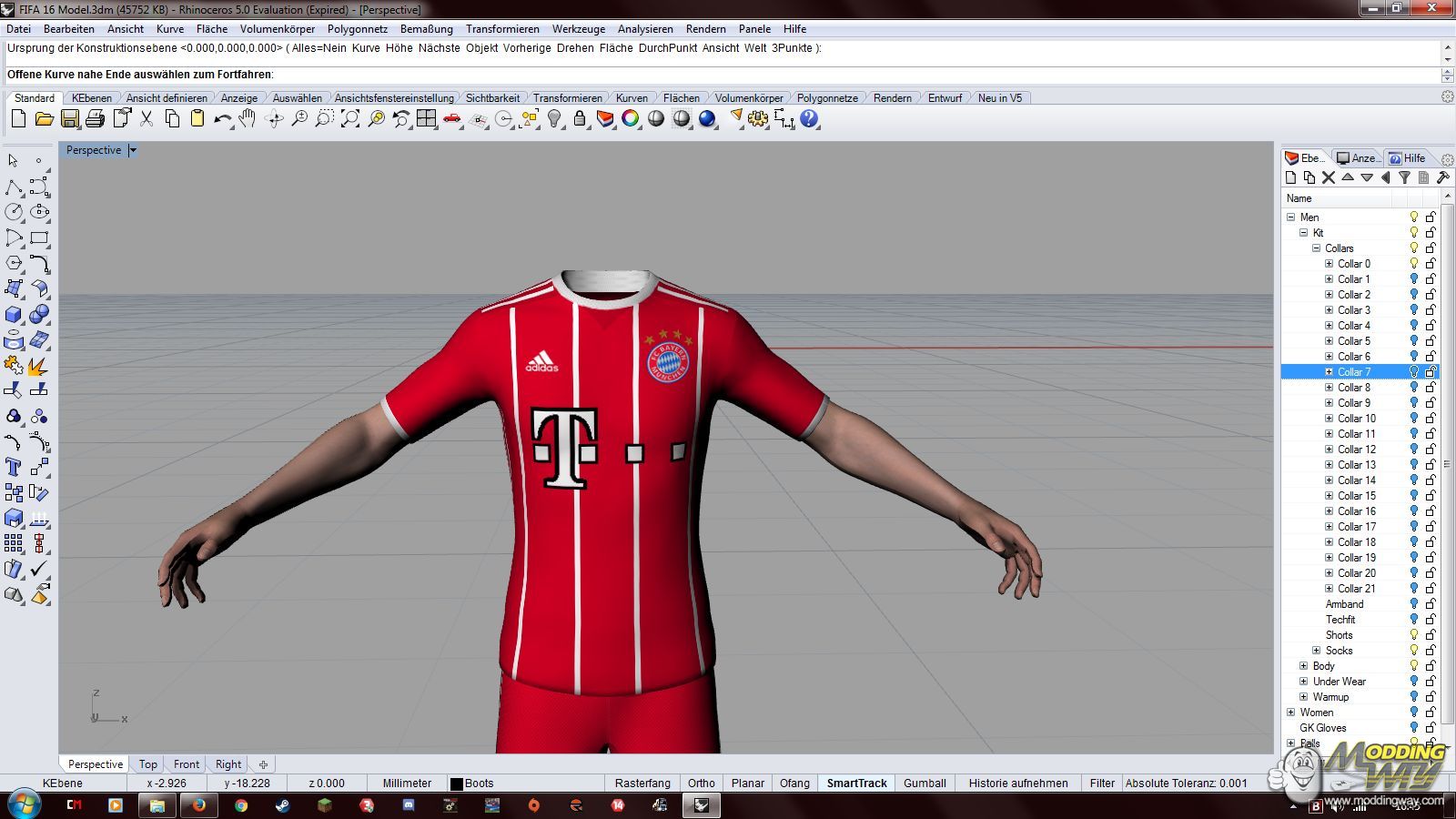
Task: Open the Transformieren menu
Action: [x=502, y=29]
